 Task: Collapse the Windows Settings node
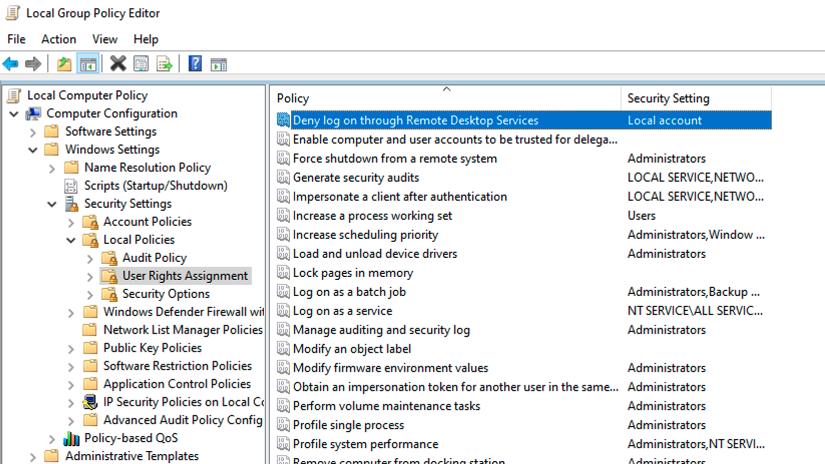(x=33, y=150)
